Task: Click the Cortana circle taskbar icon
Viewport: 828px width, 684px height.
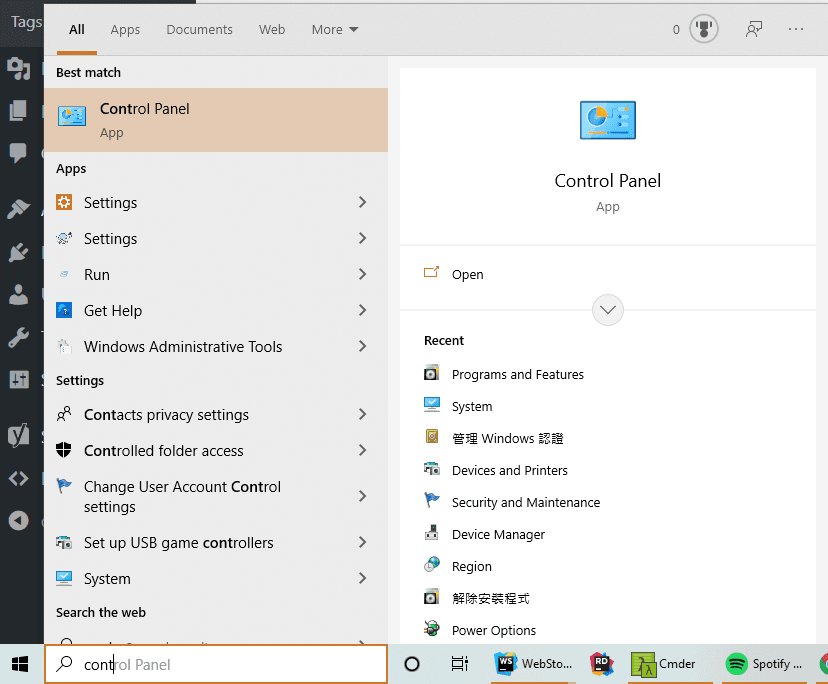Action: [x=411, y=664]
